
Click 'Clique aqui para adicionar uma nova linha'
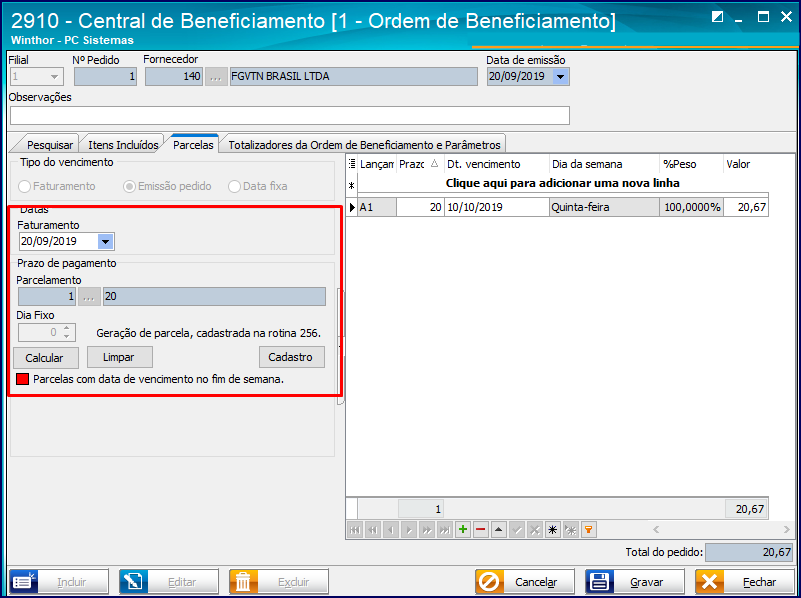[x=562, y=183]
